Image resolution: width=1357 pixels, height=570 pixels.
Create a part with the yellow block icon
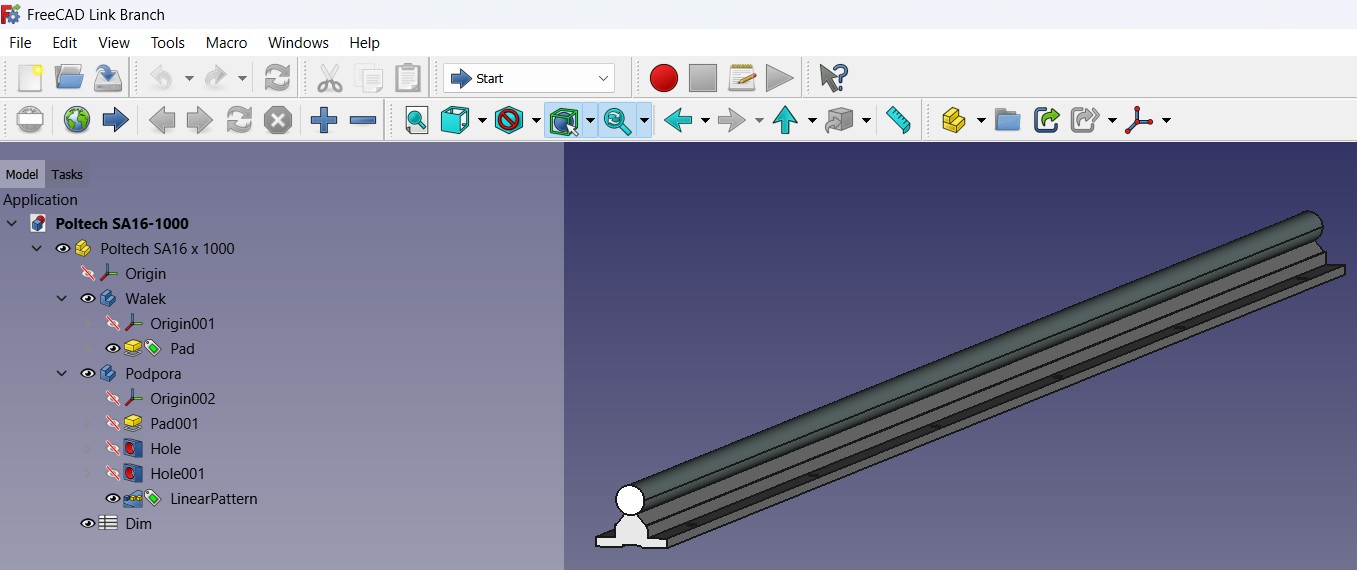coord(955,121)
